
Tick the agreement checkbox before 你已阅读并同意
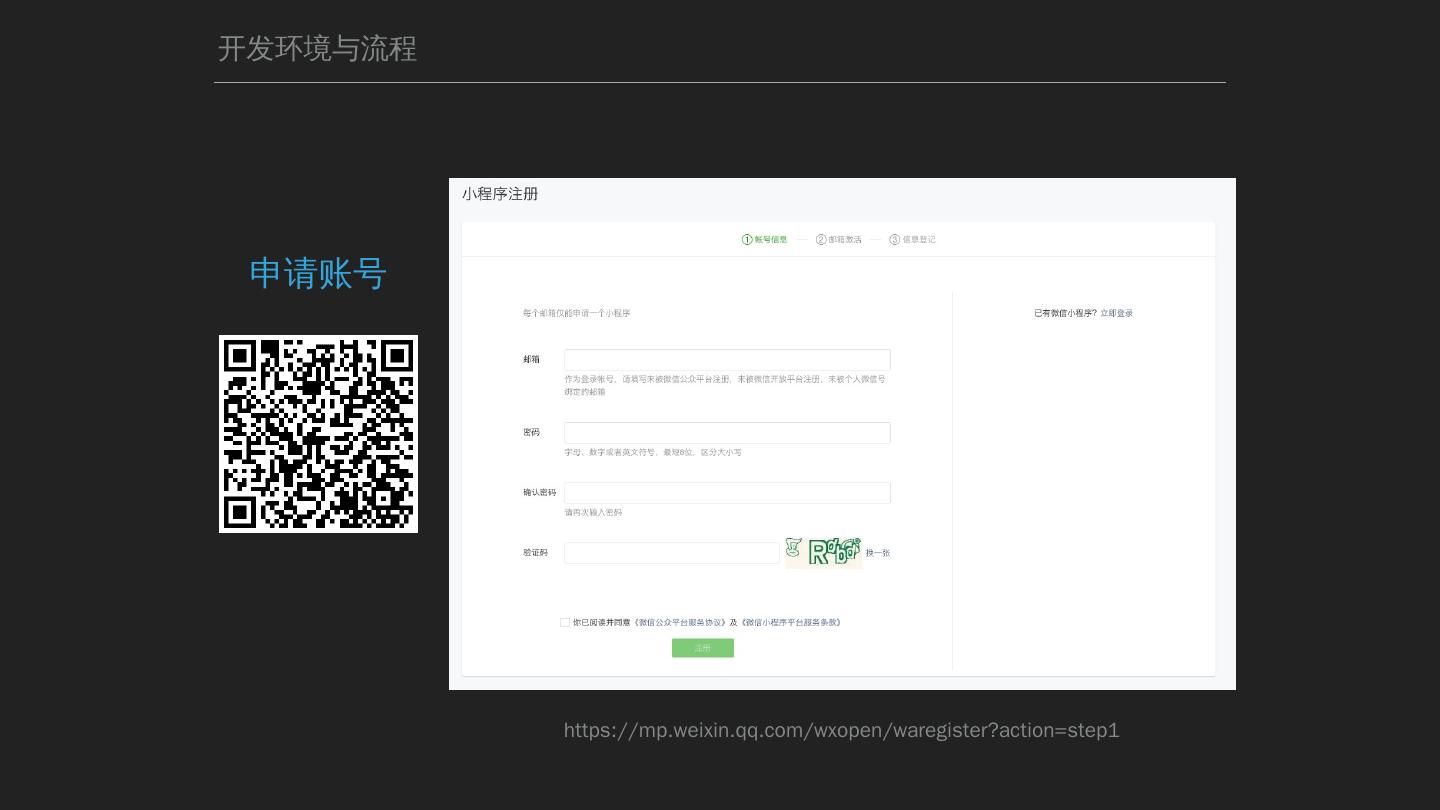[565, 622]
